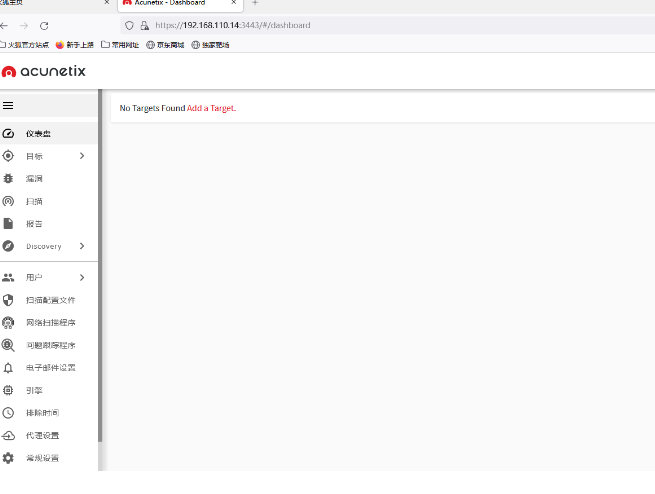Screen dimensions: 655x494
Task: Go back with the browser back arrow
Action: [x=4, y=25]
